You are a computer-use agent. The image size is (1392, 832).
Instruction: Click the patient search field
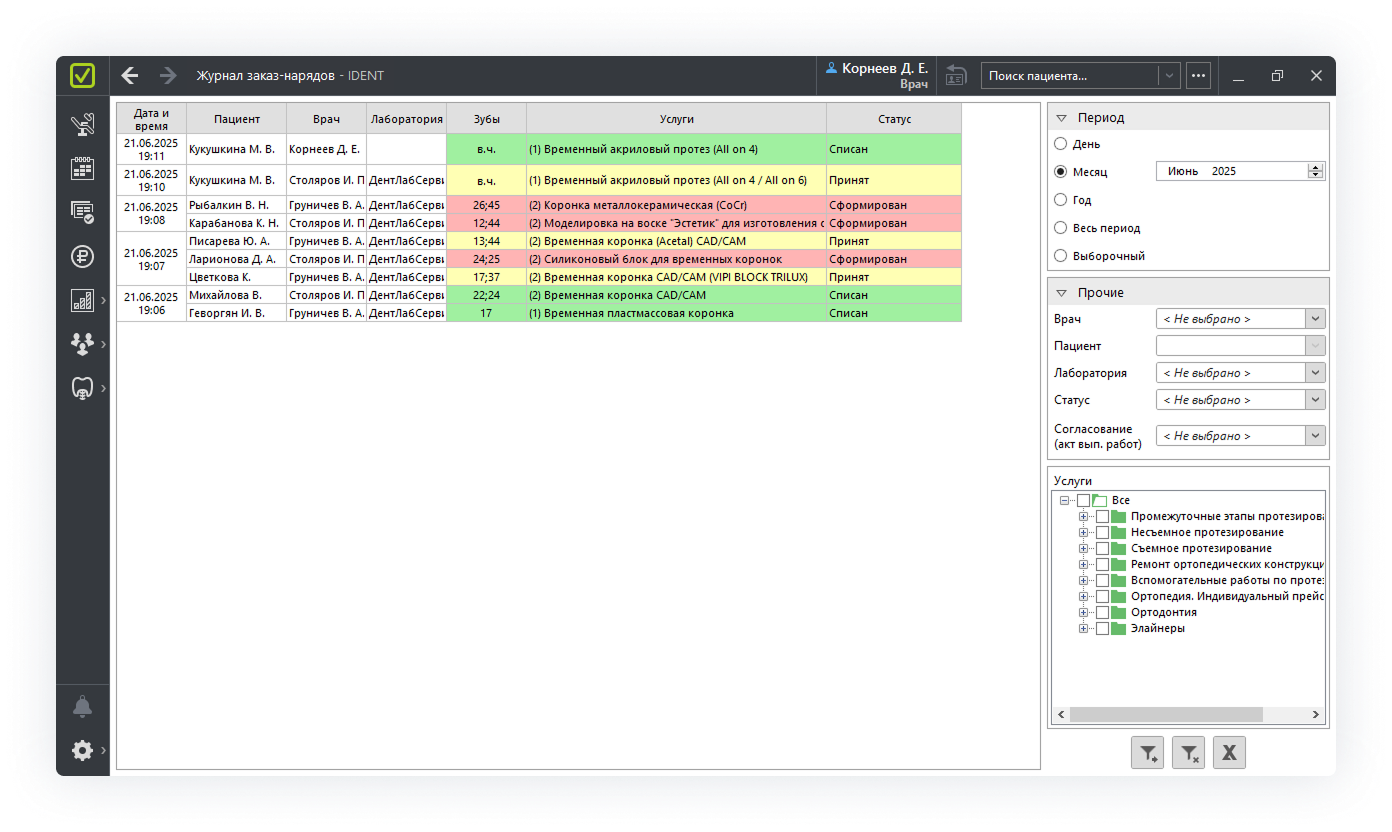click(1069, 75)
